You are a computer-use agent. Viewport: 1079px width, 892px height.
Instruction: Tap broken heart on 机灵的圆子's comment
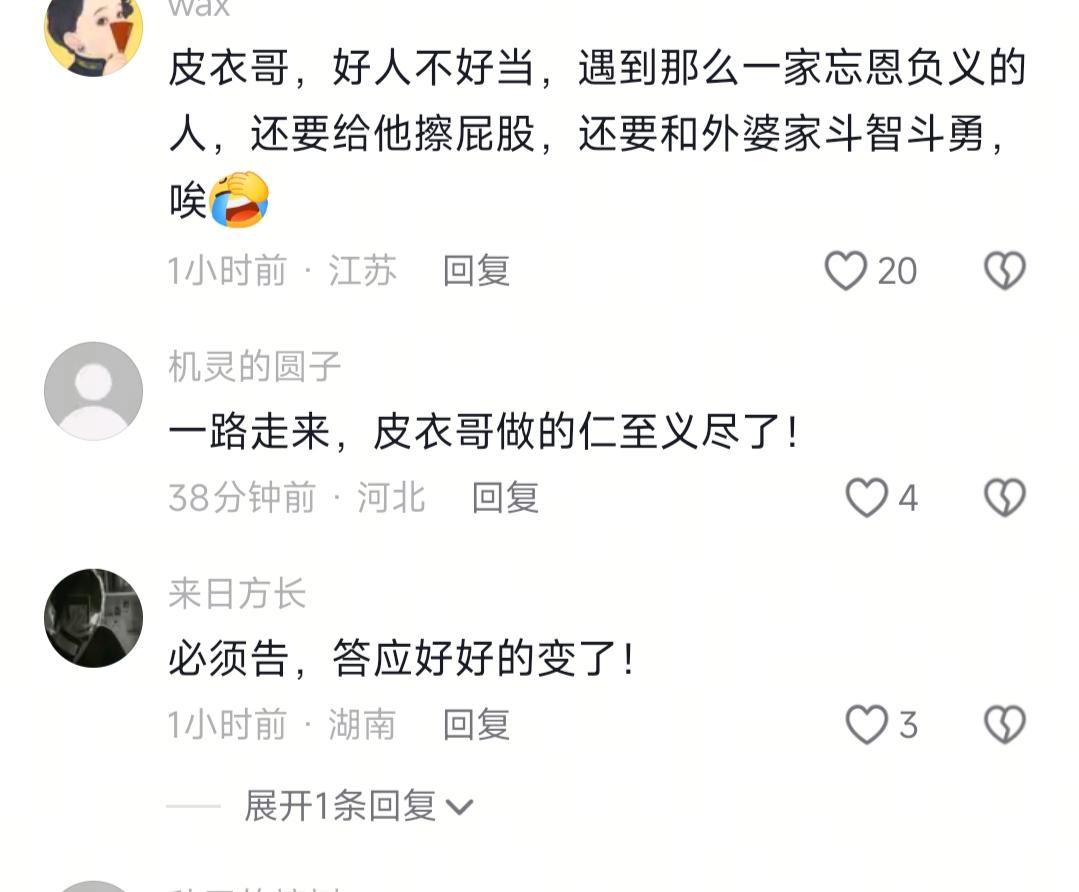1005,498
